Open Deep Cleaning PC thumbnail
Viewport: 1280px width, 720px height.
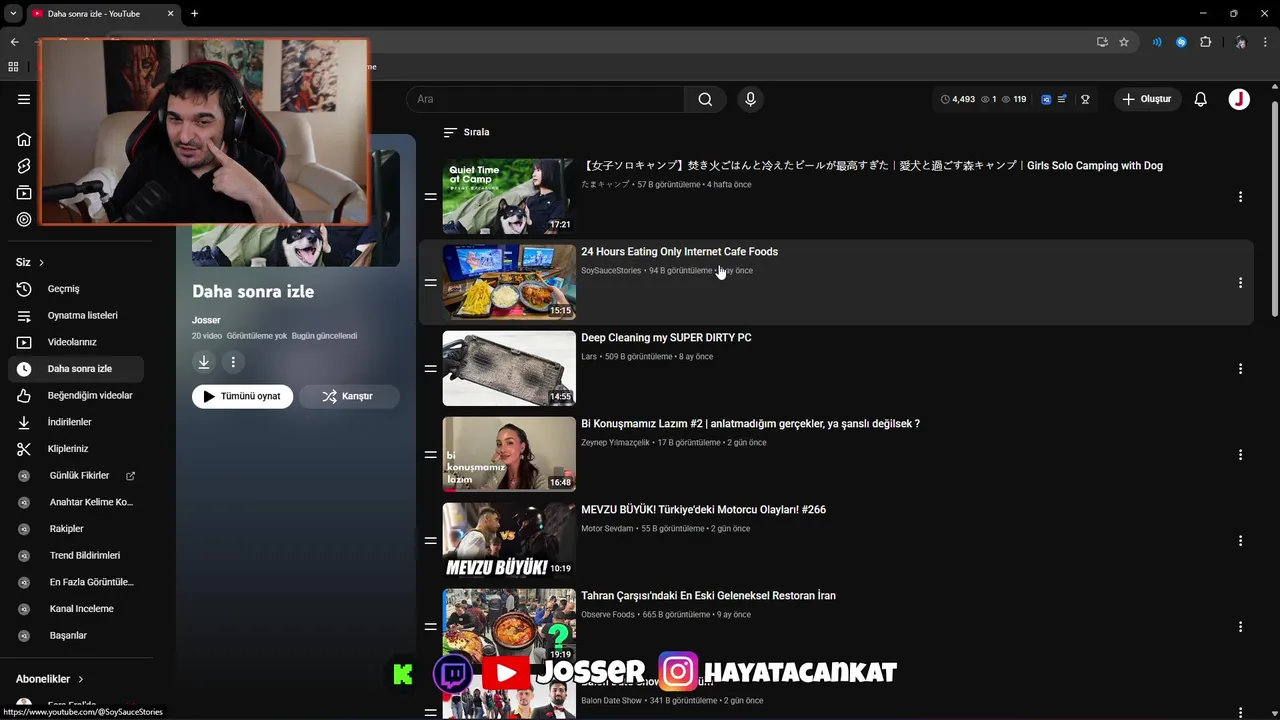509,369
